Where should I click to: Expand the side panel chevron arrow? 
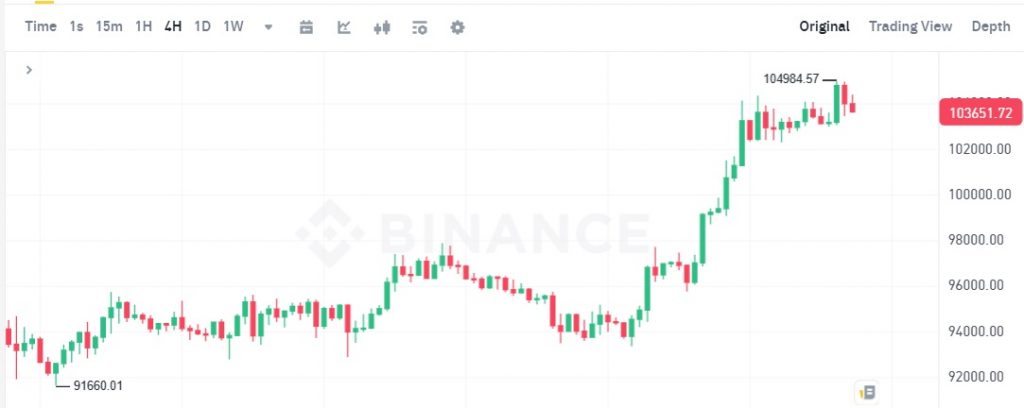click(29, 70)
